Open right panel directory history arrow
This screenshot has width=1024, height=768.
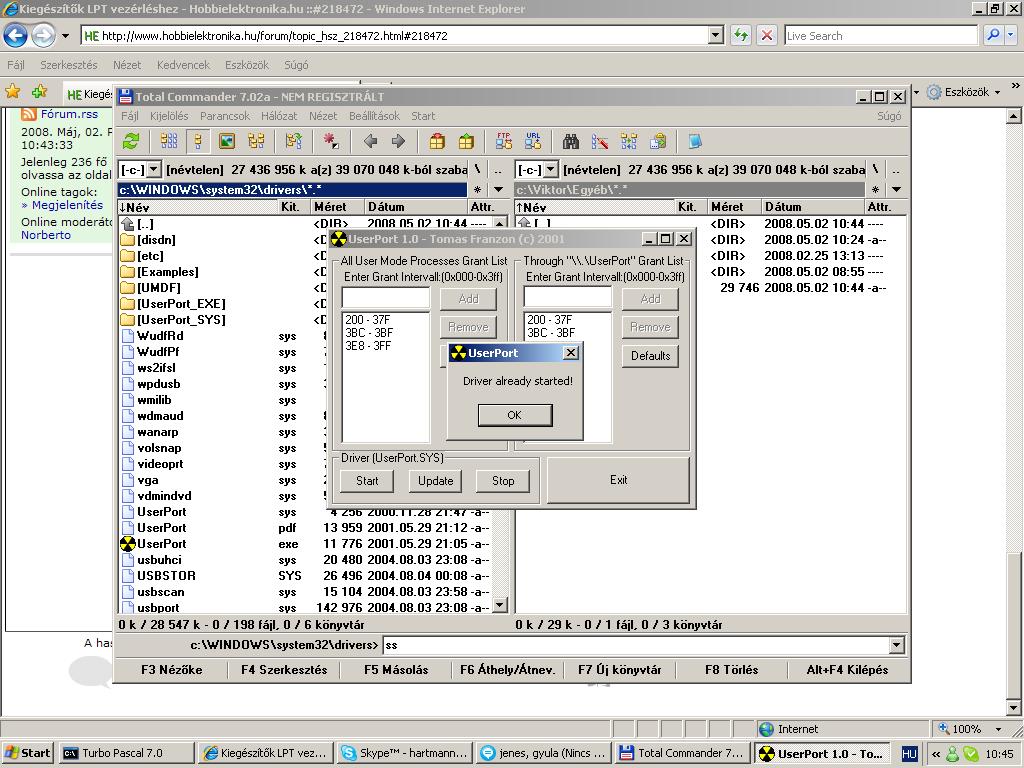[x=896, y=189]
